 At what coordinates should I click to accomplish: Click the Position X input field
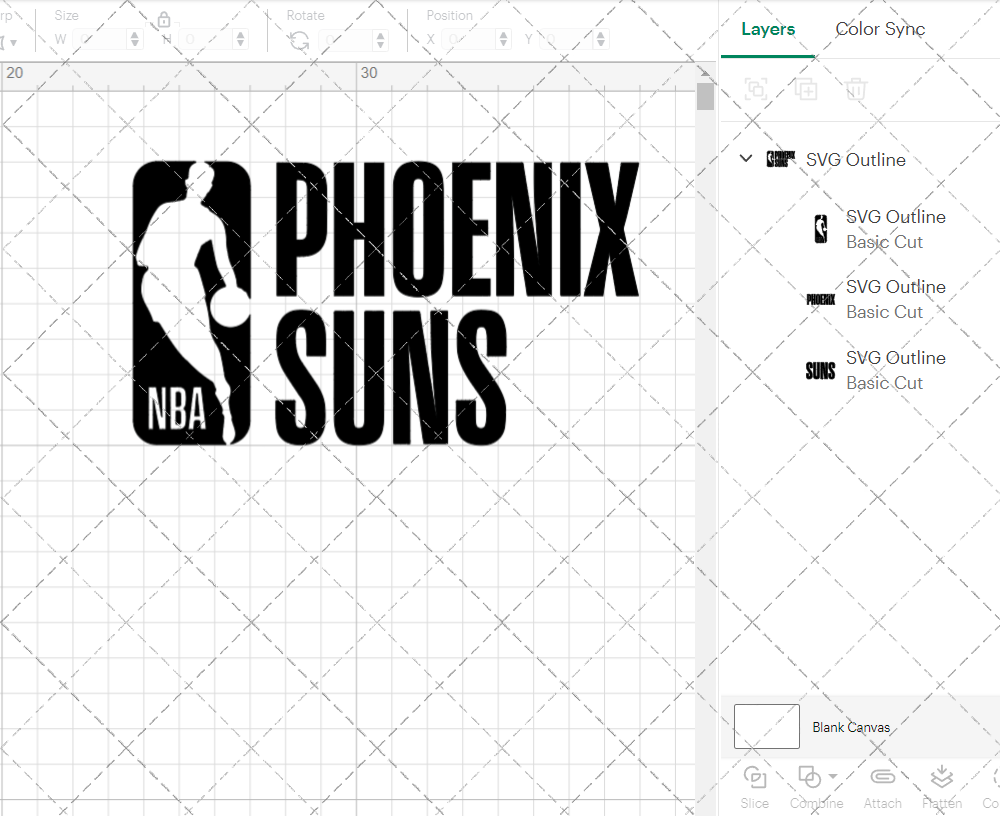(x=468, y=40)
